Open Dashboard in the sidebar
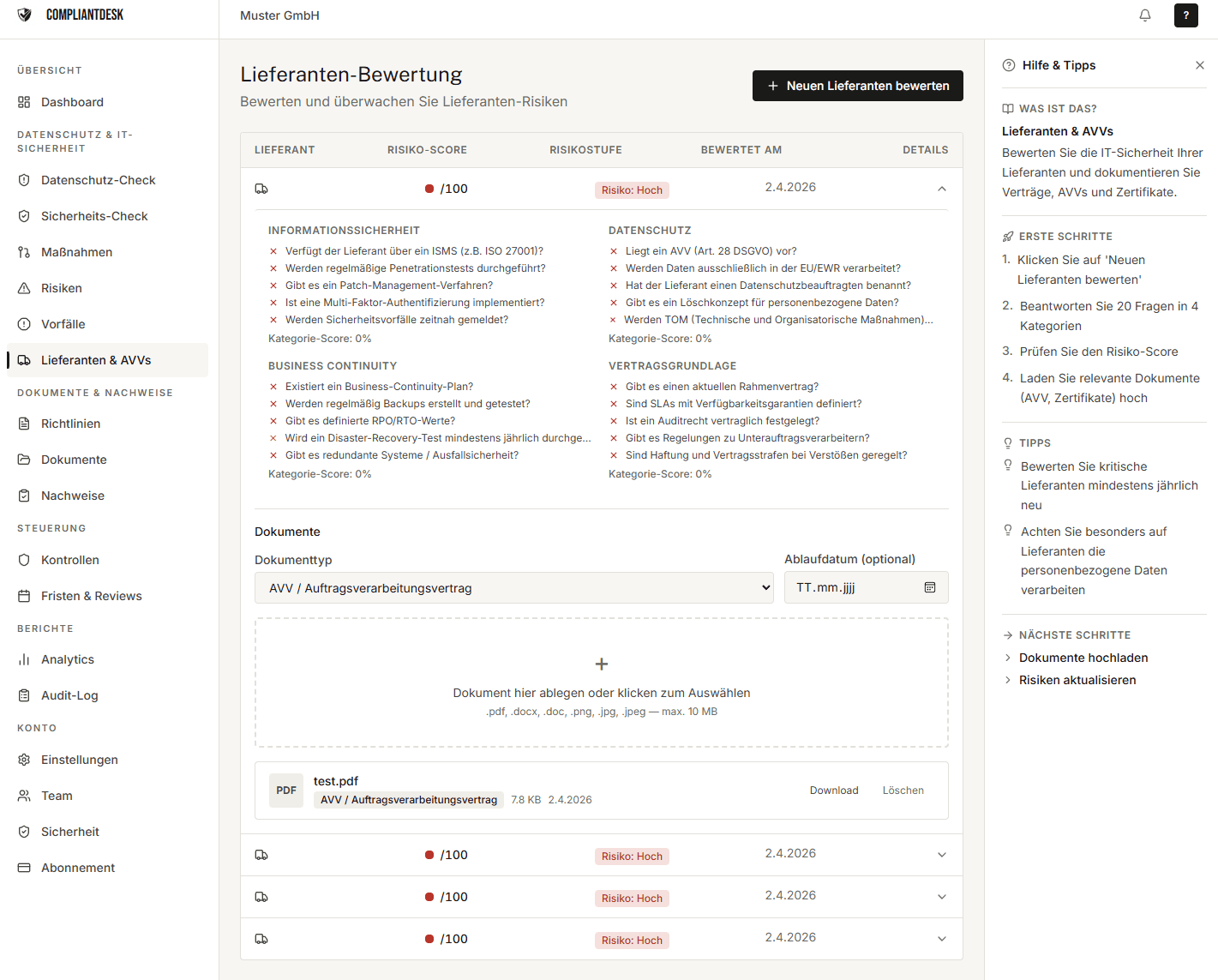The height and width of the screenshot is (980, 1218). [72, 102]
